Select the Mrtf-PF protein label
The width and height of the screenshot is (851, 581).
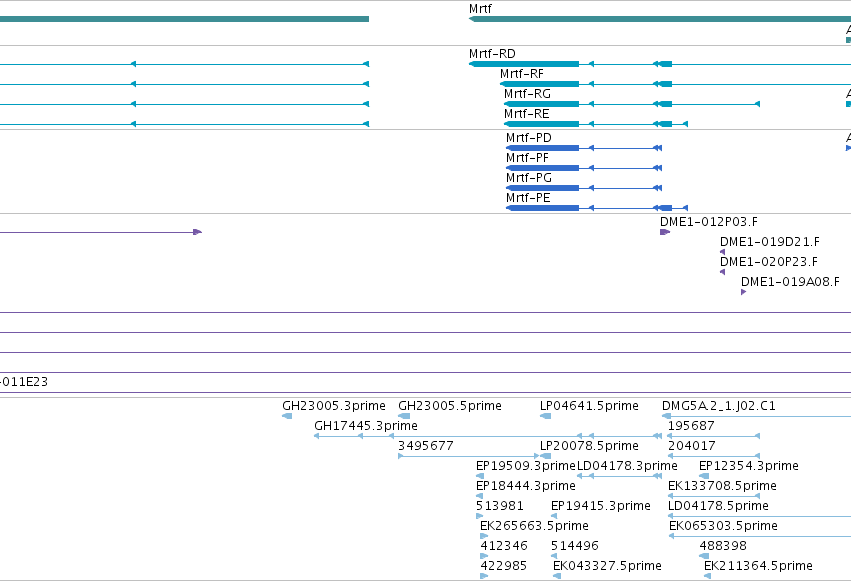pyautogui.click(x=527, y=158)
